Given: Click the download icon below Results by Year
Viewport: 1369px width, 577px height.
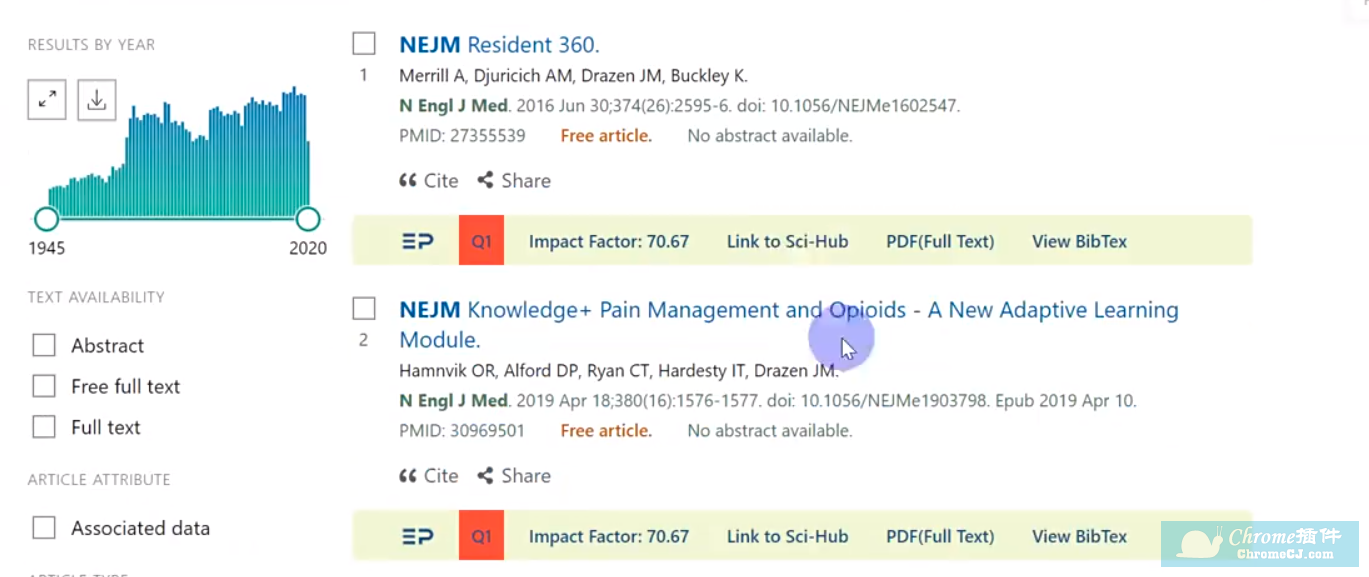Looking at the screenshot, I should pos(96,99).
